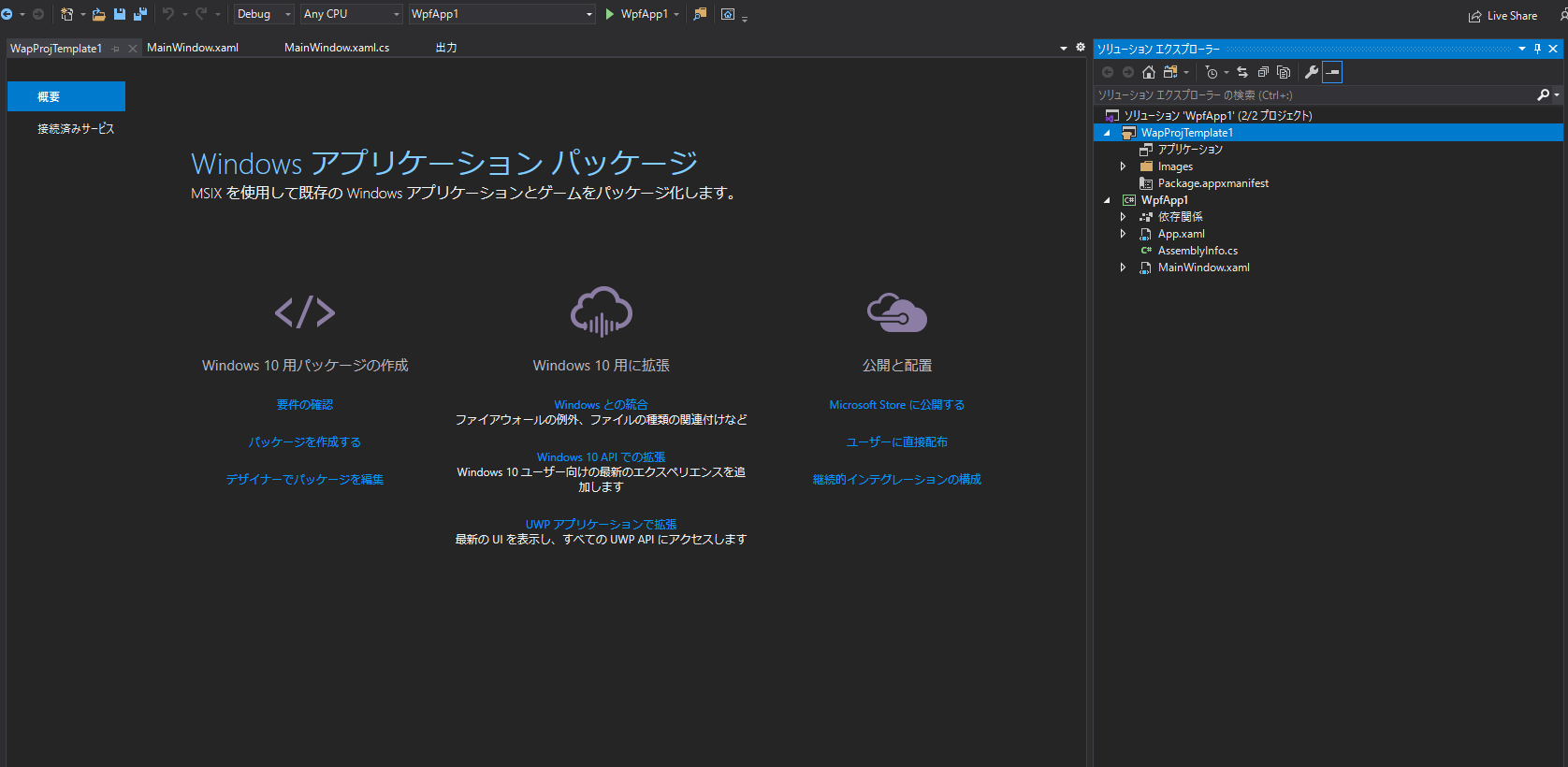Switch to the MainWindow.xaml.cs tab
The width and height of the screenshot is (1568, 767).
(x=337, y=48)
